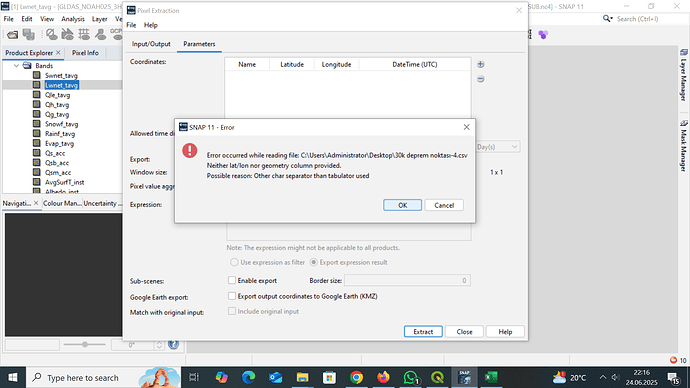Screen dimensions: 690x388
Task: Collapse the Bands tree node
Action: point(16,66)
